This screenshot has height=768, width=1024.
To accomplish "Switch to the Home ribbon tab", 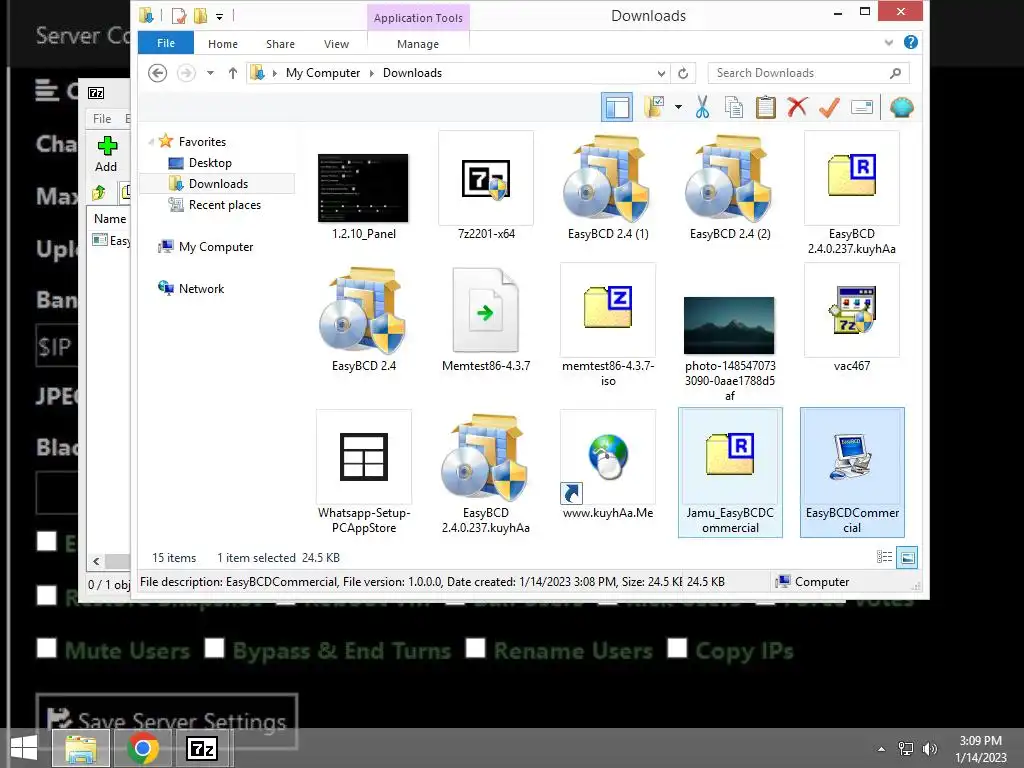I will point(223,44).
